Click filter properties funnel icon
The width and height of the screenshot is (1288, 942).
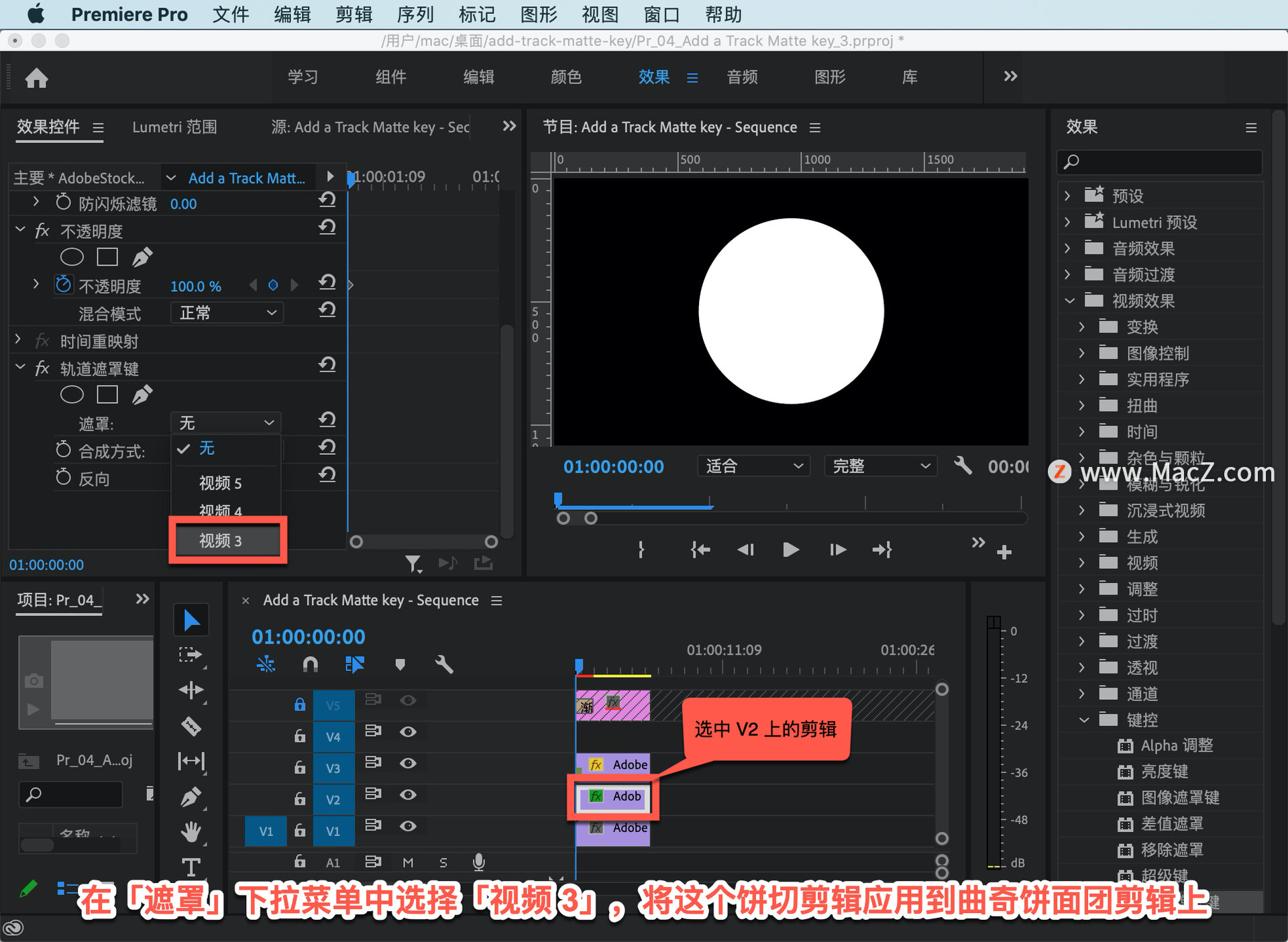pyautogui.click(x=413, y=564)
